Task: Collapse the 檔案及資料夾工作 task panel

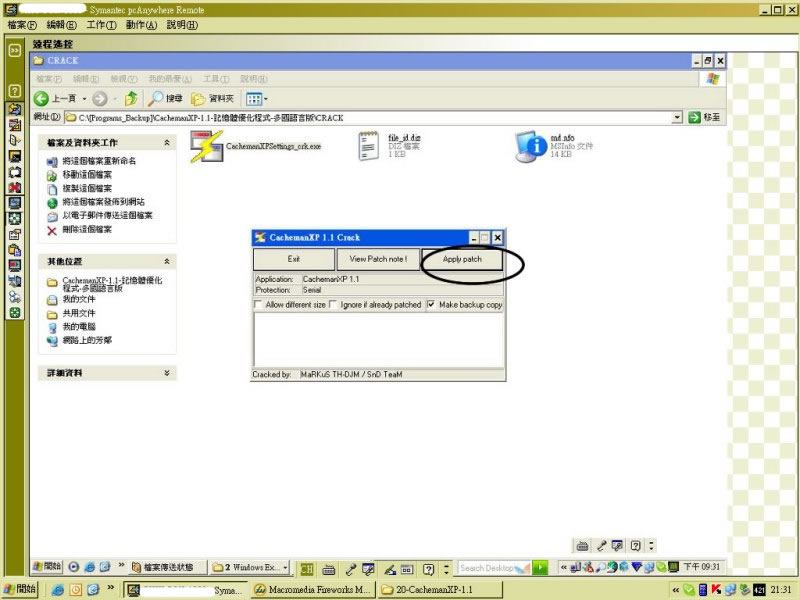Action: [167, 143]
